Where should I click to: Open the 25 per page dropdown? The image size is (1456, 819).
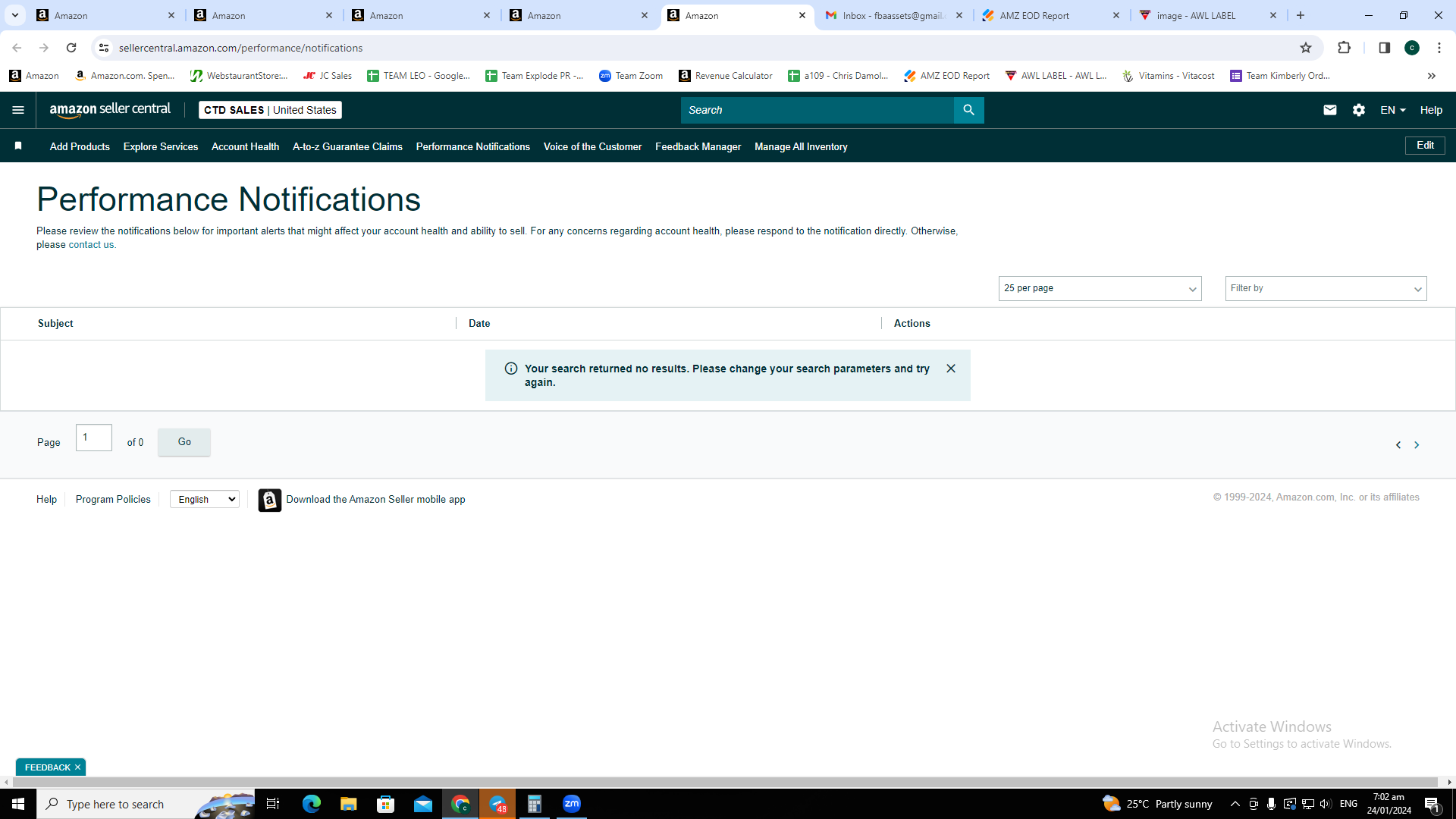pos(1100,288)
